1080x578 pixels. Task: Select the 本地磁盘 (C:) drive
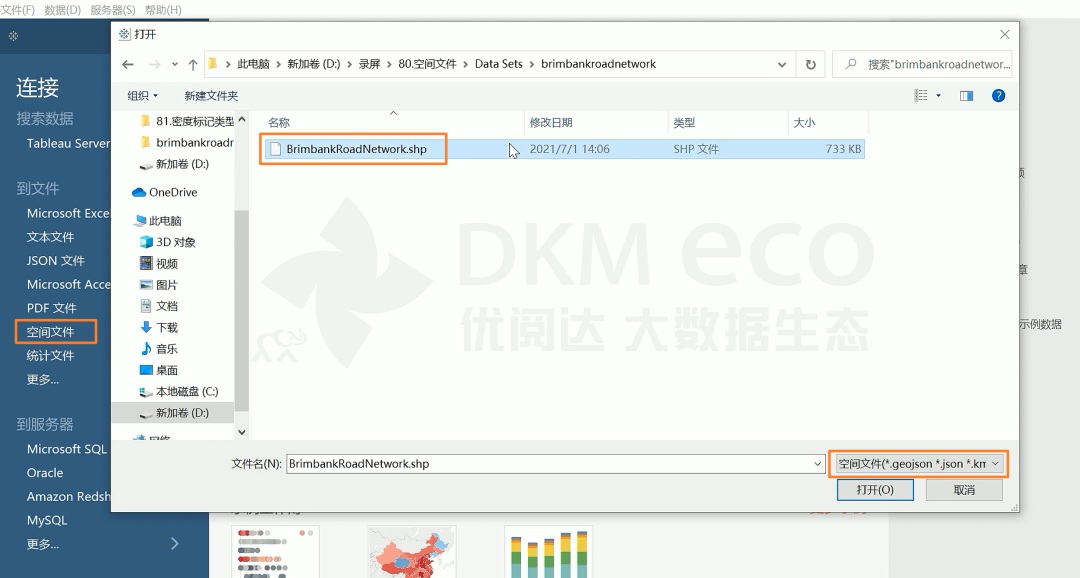[x=186, y=392]
